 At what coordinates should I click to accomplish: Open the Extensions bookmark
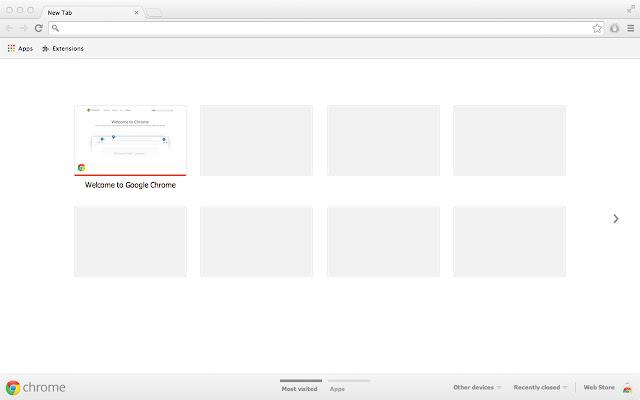pos(63,48)
